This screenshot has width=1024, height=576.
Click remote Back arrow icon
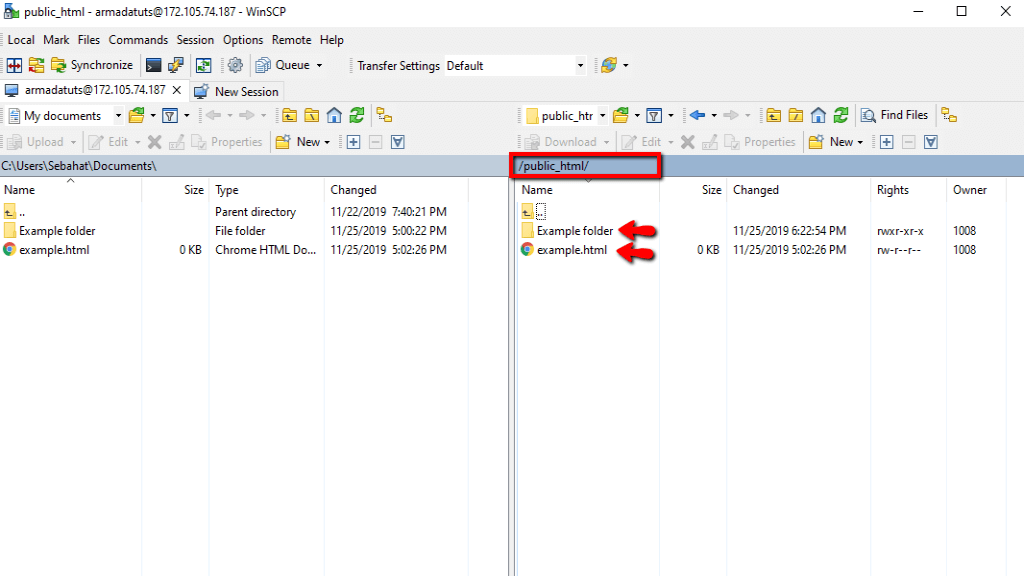click(x=697, y=116)
